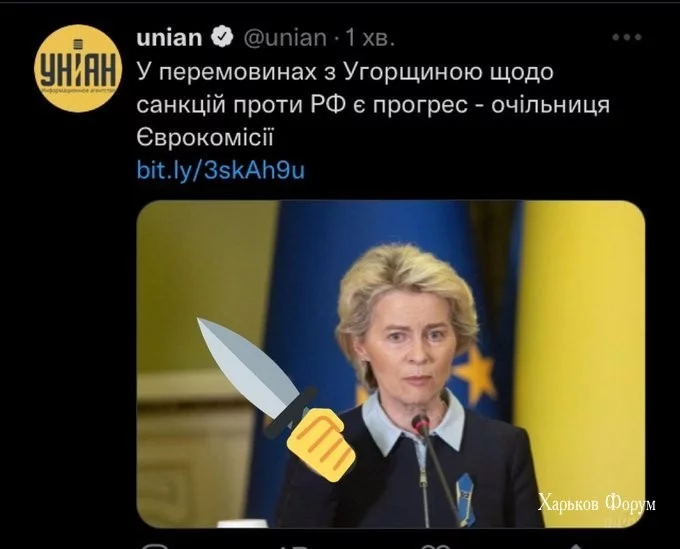Tap the like heart icon below photo

pos(435,546)
